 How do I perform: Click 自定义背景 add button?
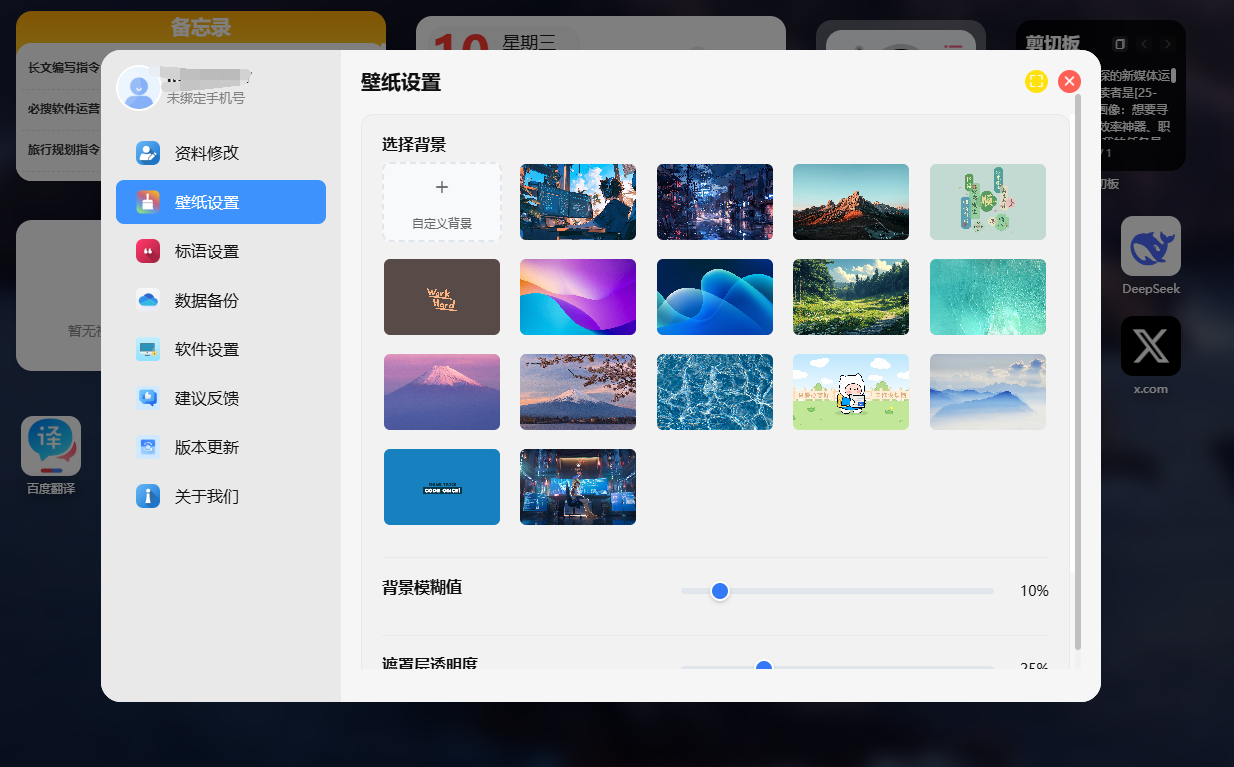coord(441,202)
